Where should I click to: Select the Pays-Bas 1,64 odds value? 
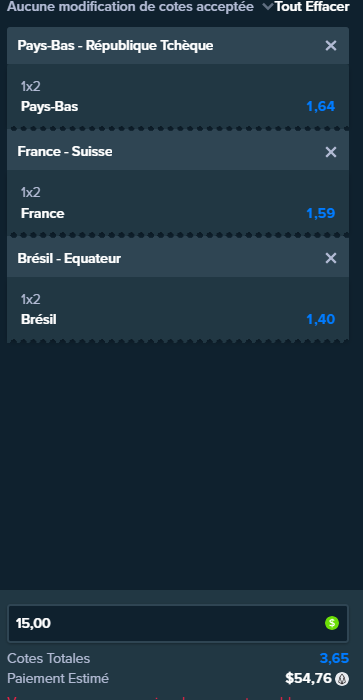[321, 107]
